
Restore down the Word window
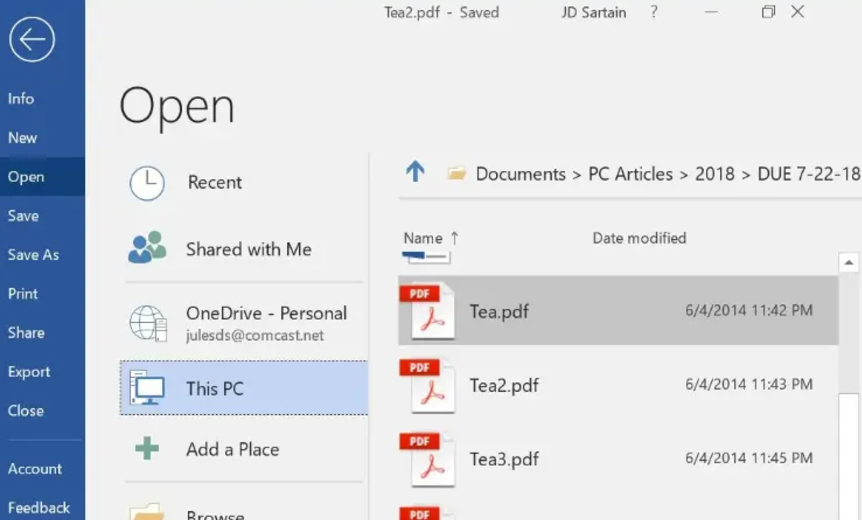coord(768,12)
